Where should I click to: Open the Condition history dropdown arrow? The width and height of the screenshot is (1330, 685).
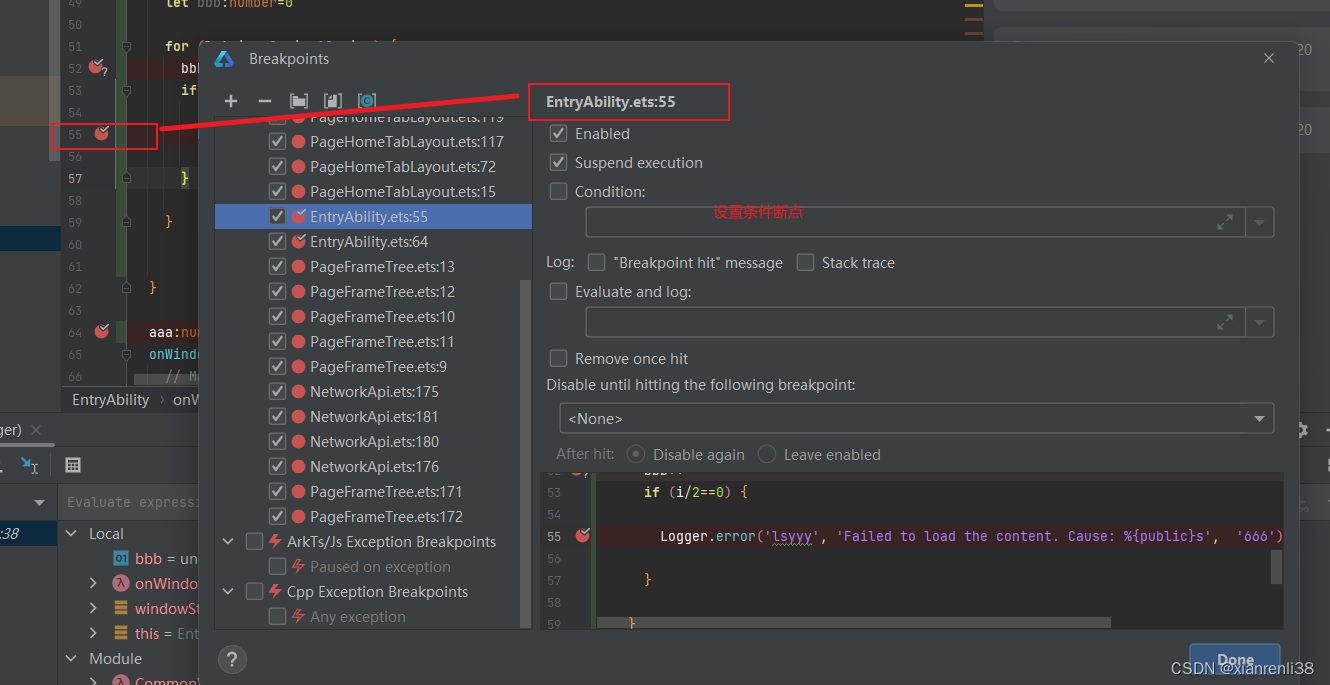(1260, 222)
